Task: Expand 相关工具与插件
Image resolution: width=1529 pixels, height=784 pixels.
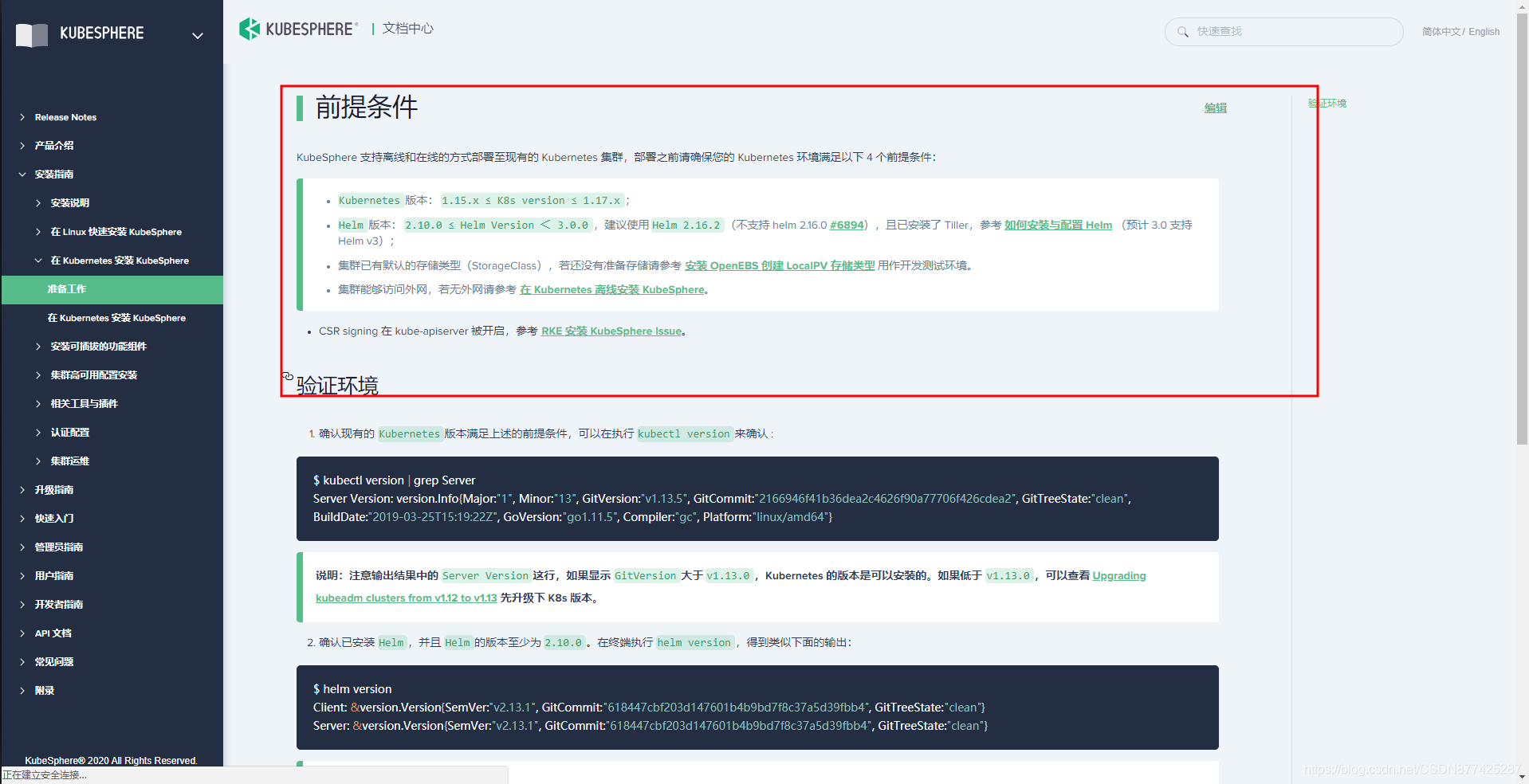Action: (x=84, y=404)
